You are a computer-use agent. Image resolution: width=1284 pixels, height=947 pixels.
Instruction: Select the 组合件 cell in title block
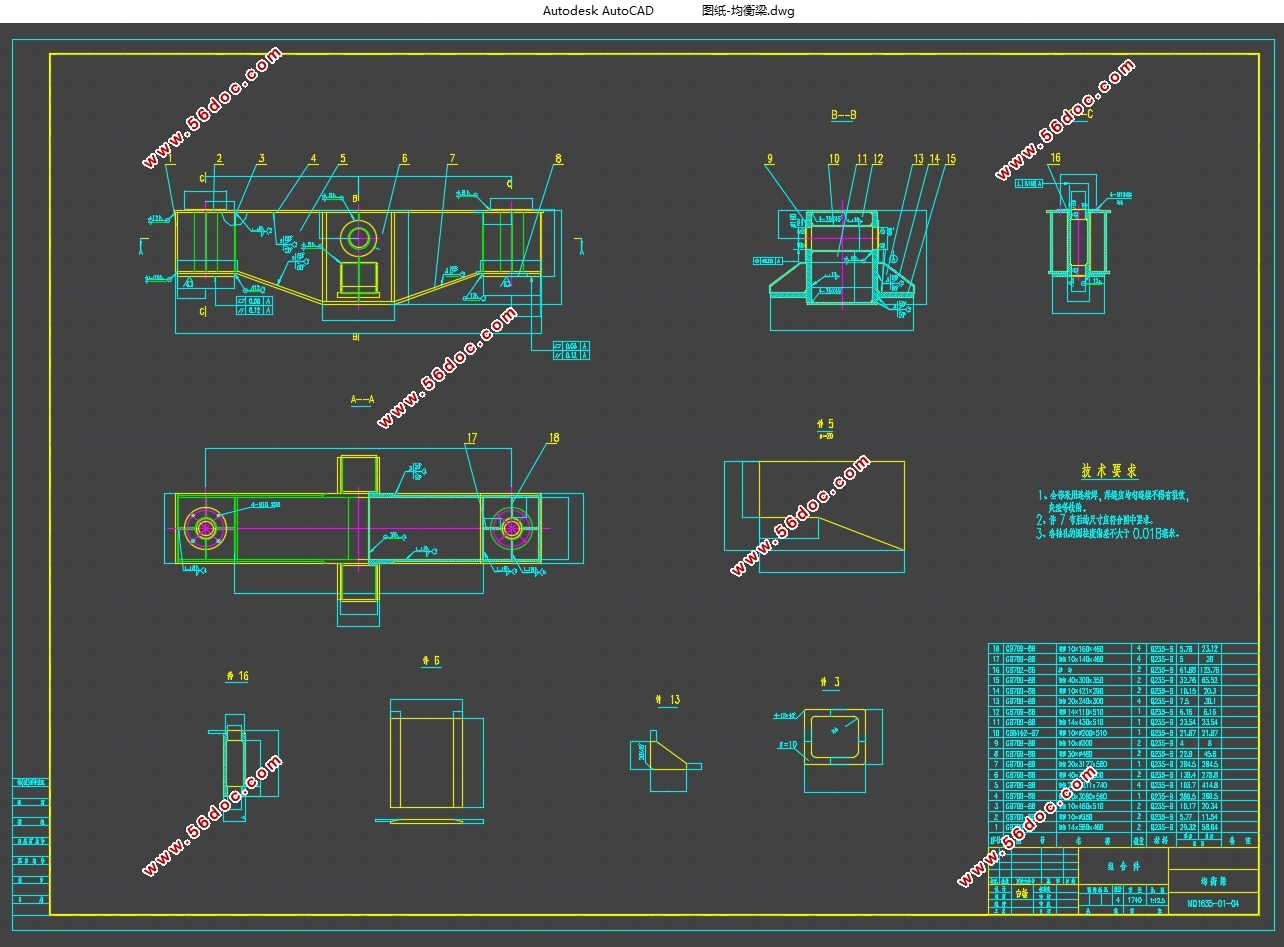tap(1123, 865)
